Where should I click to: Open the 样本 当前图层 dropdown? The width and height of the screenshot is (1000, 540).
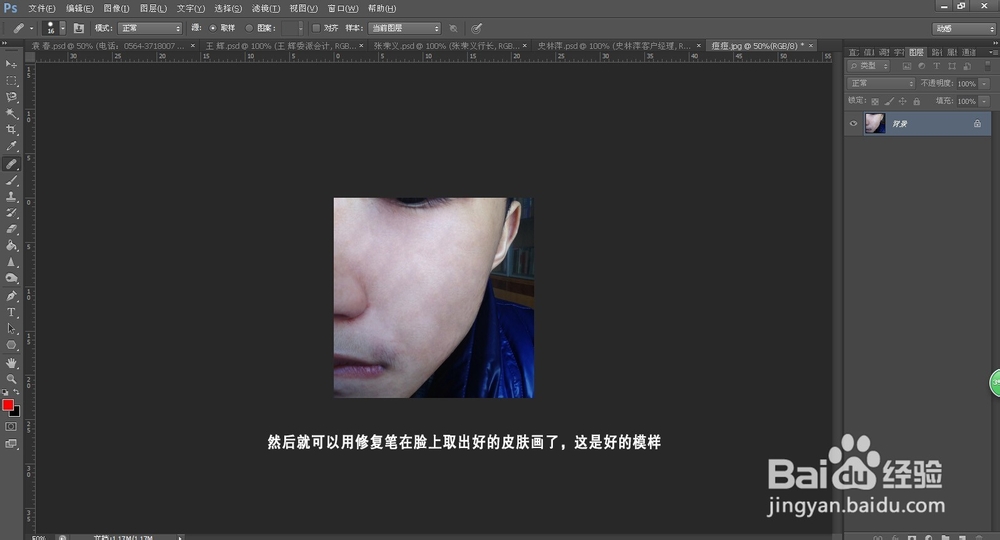pos(404,28)
